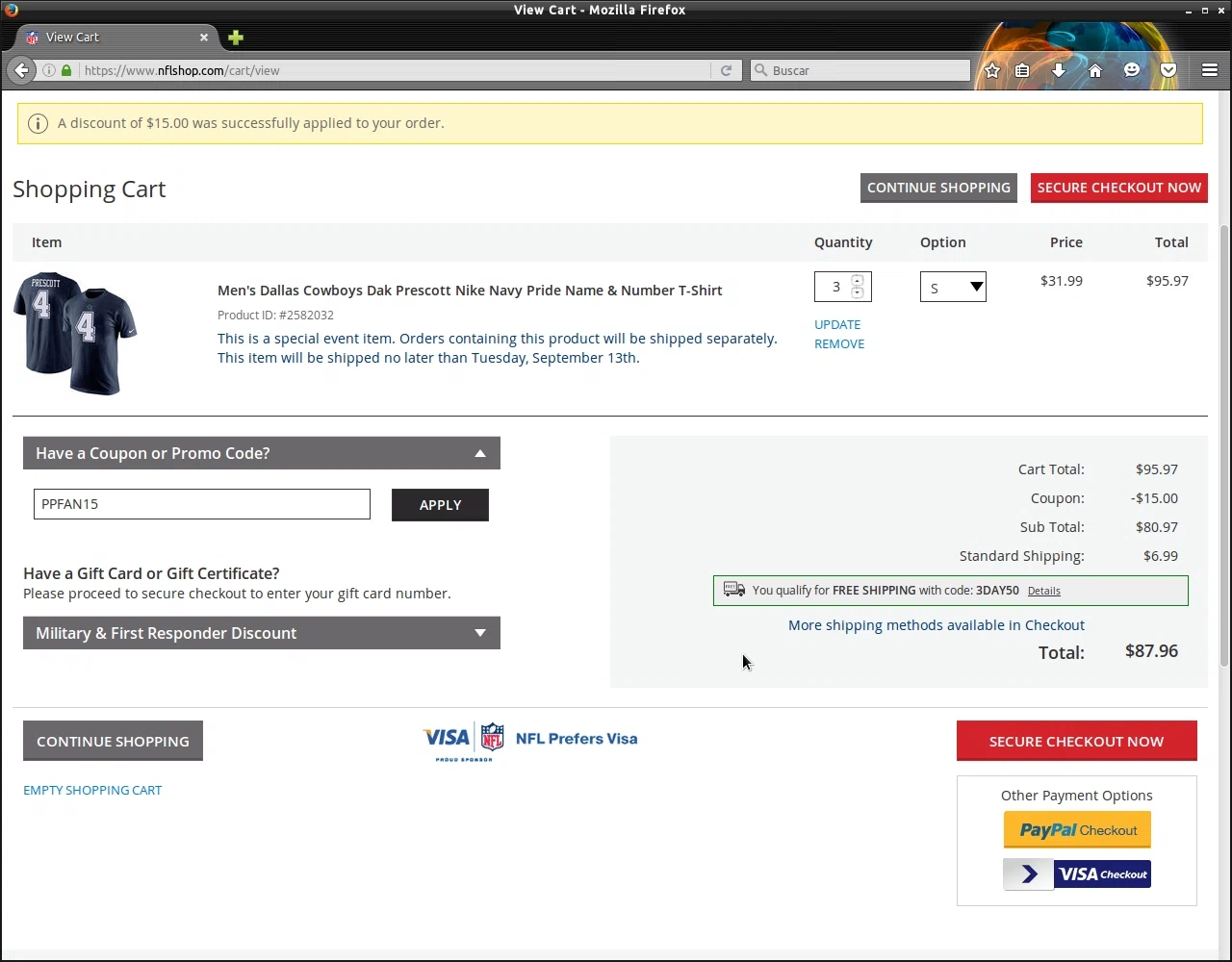This screenshot has height=962, width=1232.
Task: Open a new tab with the green plus
Action: (x=236, y=38)
